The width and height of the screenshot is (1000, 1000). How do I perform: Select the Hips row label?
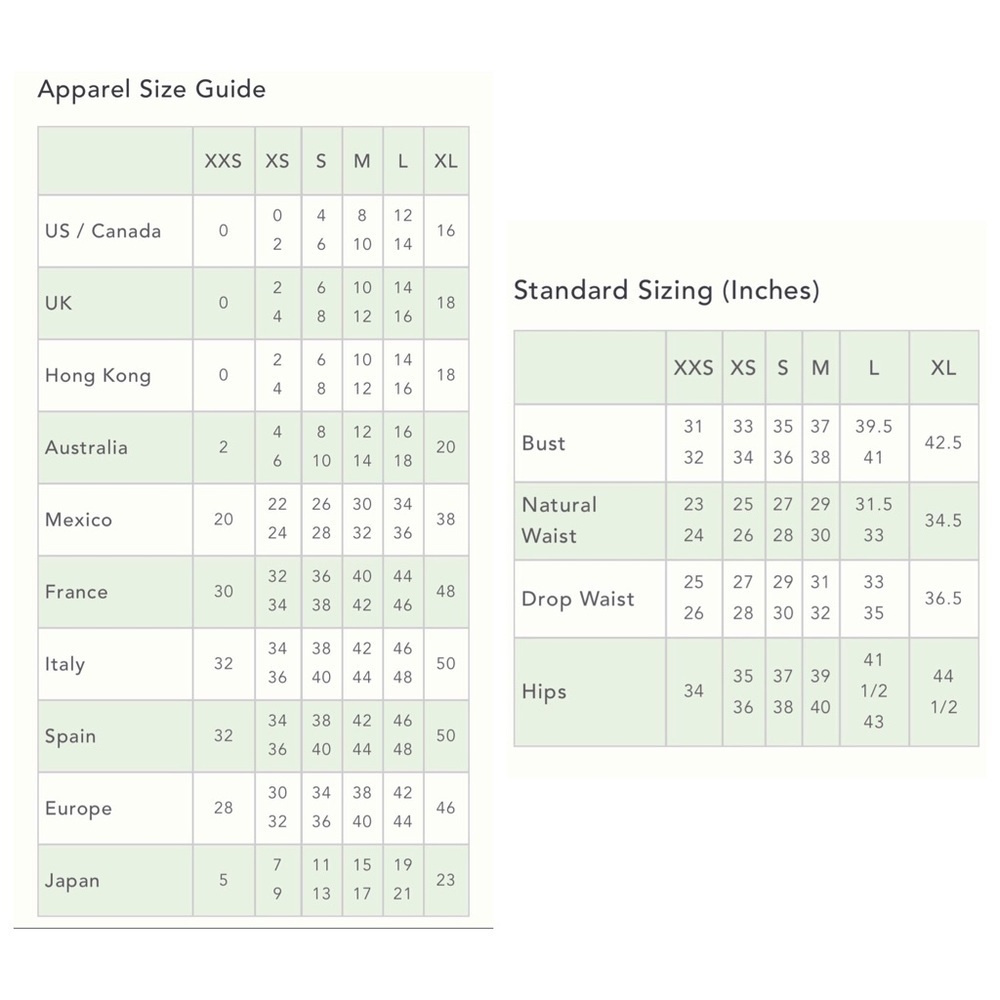point(544,692)
